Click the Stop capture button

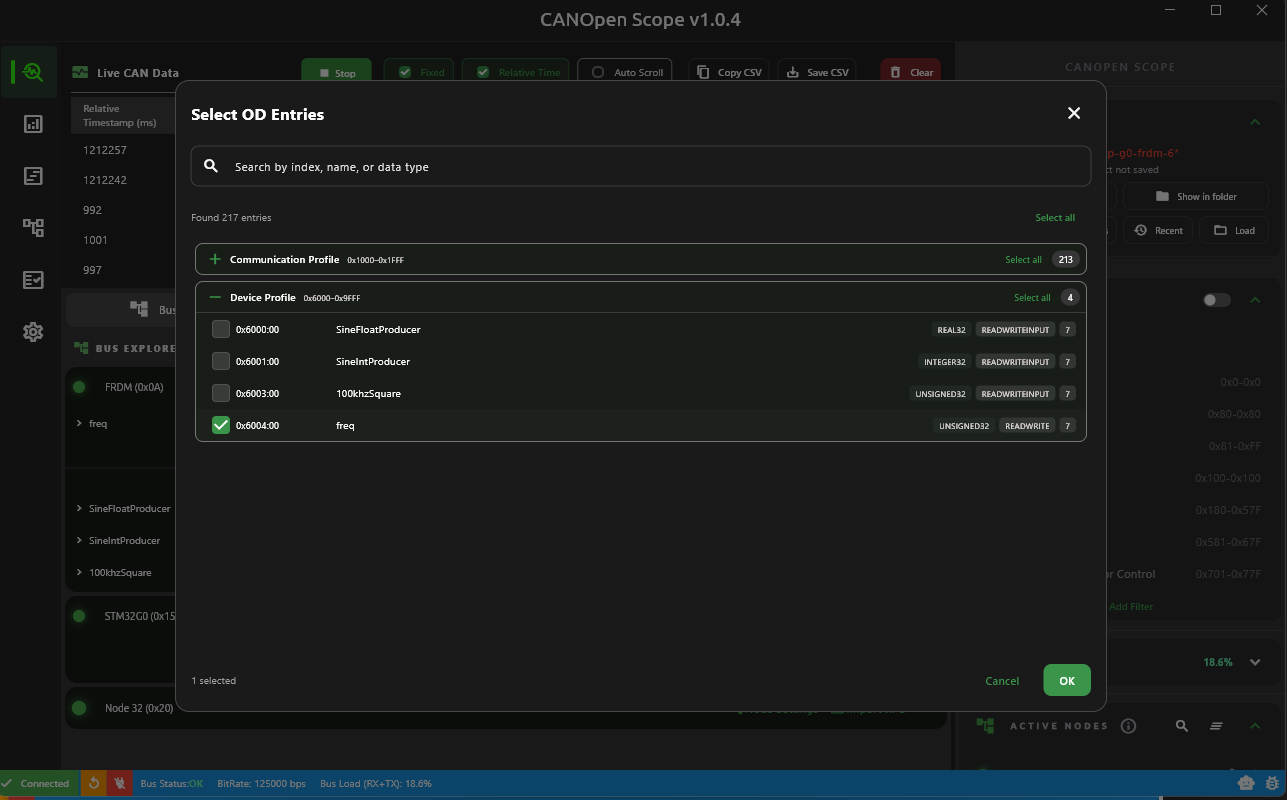click(x=337, y=72)
